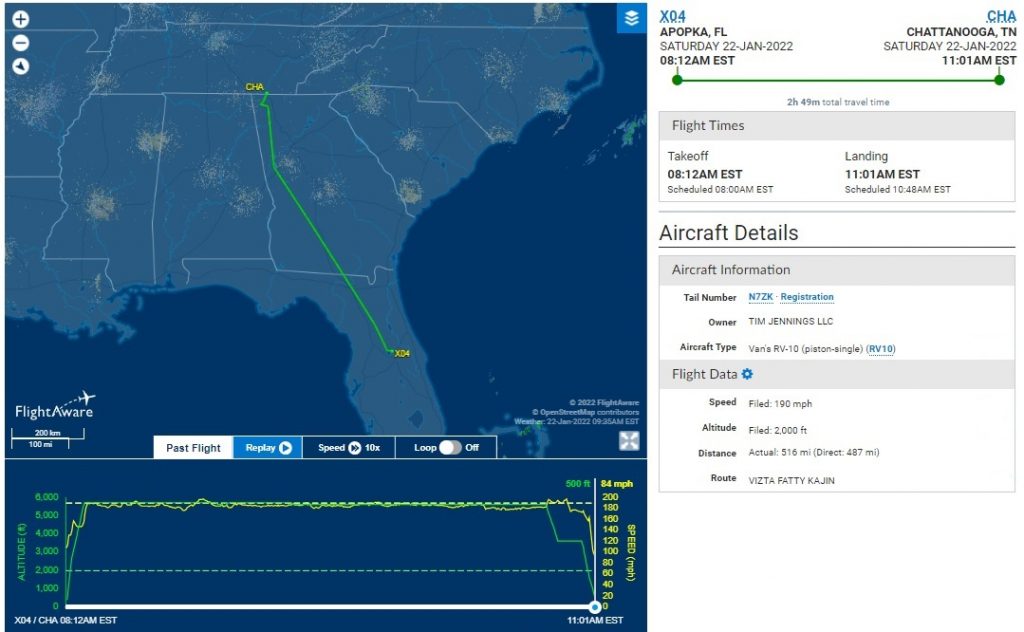Image resolution: width=1024 pixels, height=632 pixels.
Task: Click the CHA airport marker on the map
Action: (x=255, y=87)
